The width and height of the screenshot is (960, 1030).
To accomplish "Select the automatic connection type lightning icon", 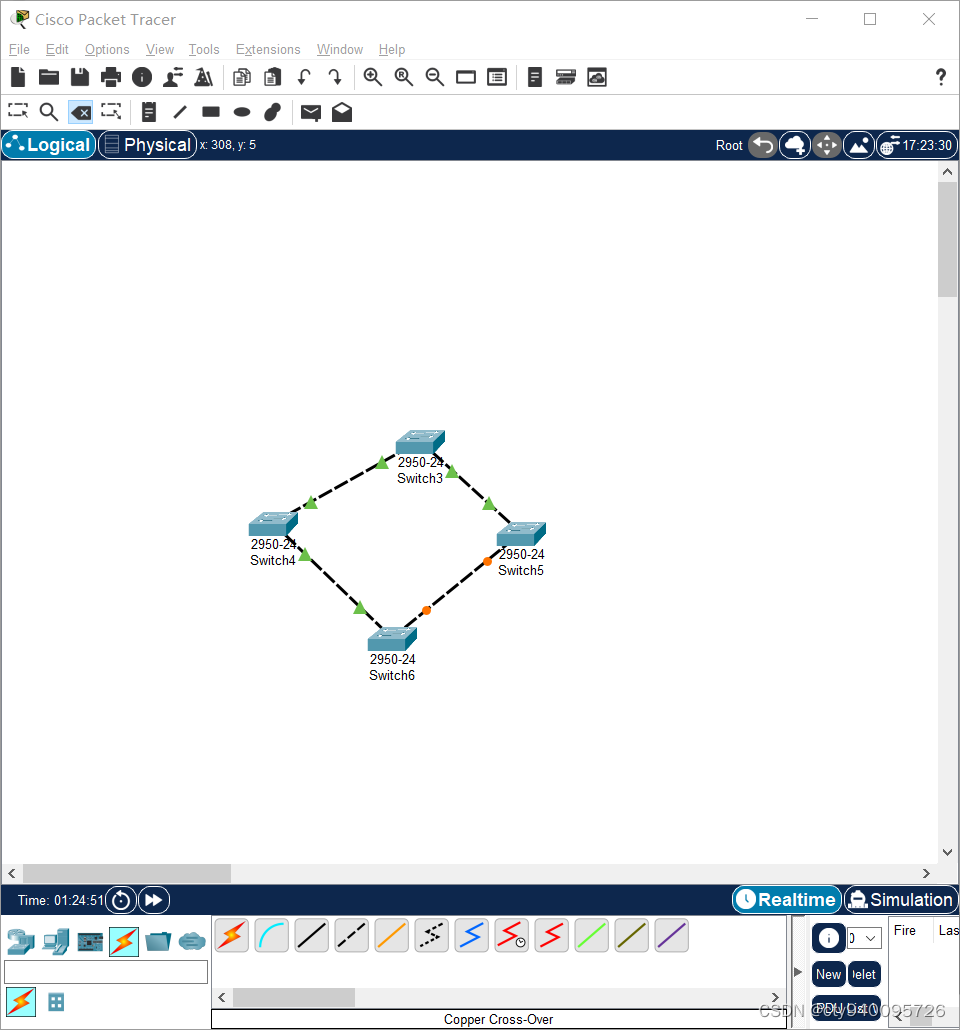I will 232,935.
